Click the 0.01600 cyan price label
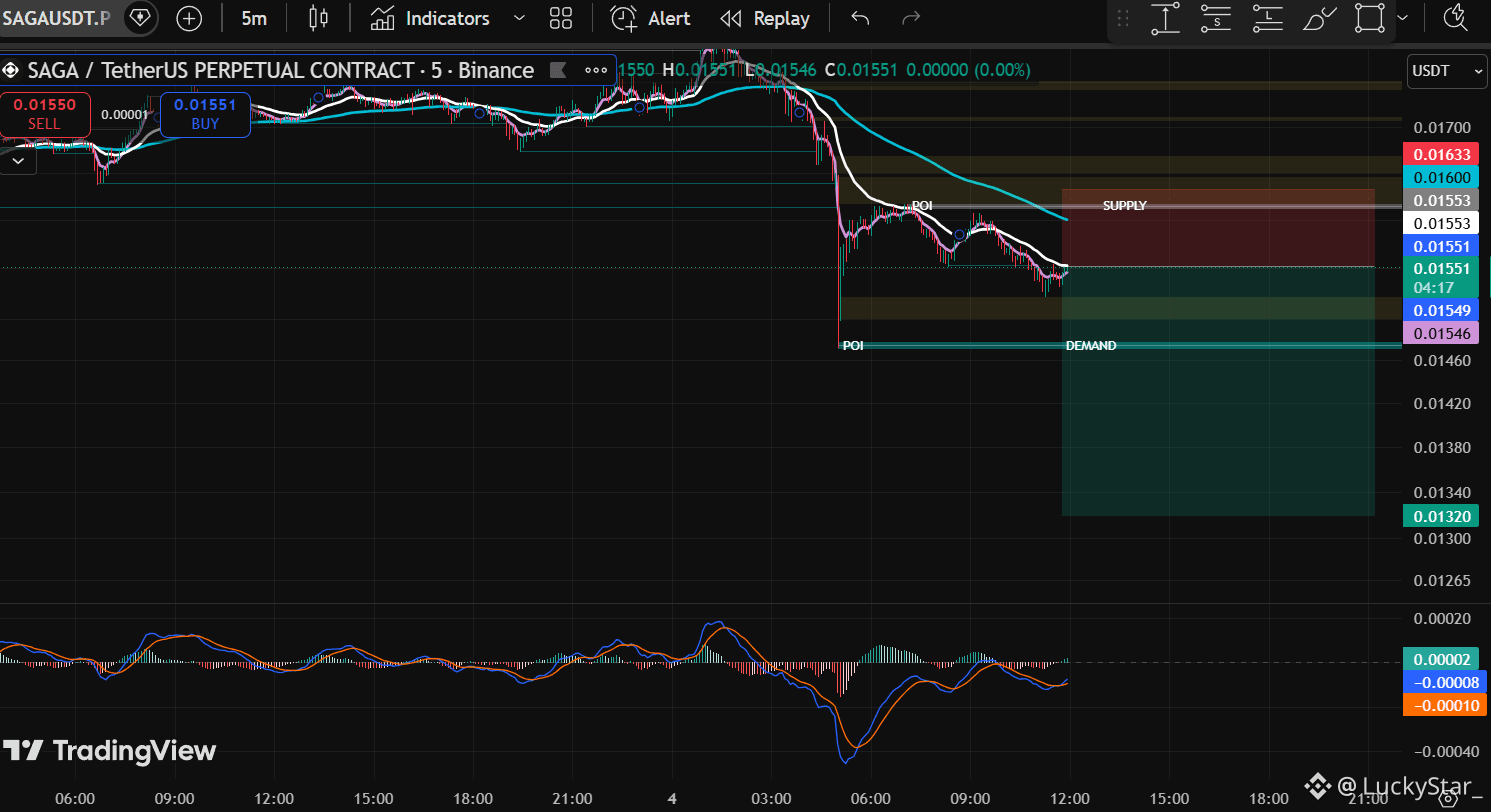The height and width of the screenshot is (812, 1491). pos(1442,177)
